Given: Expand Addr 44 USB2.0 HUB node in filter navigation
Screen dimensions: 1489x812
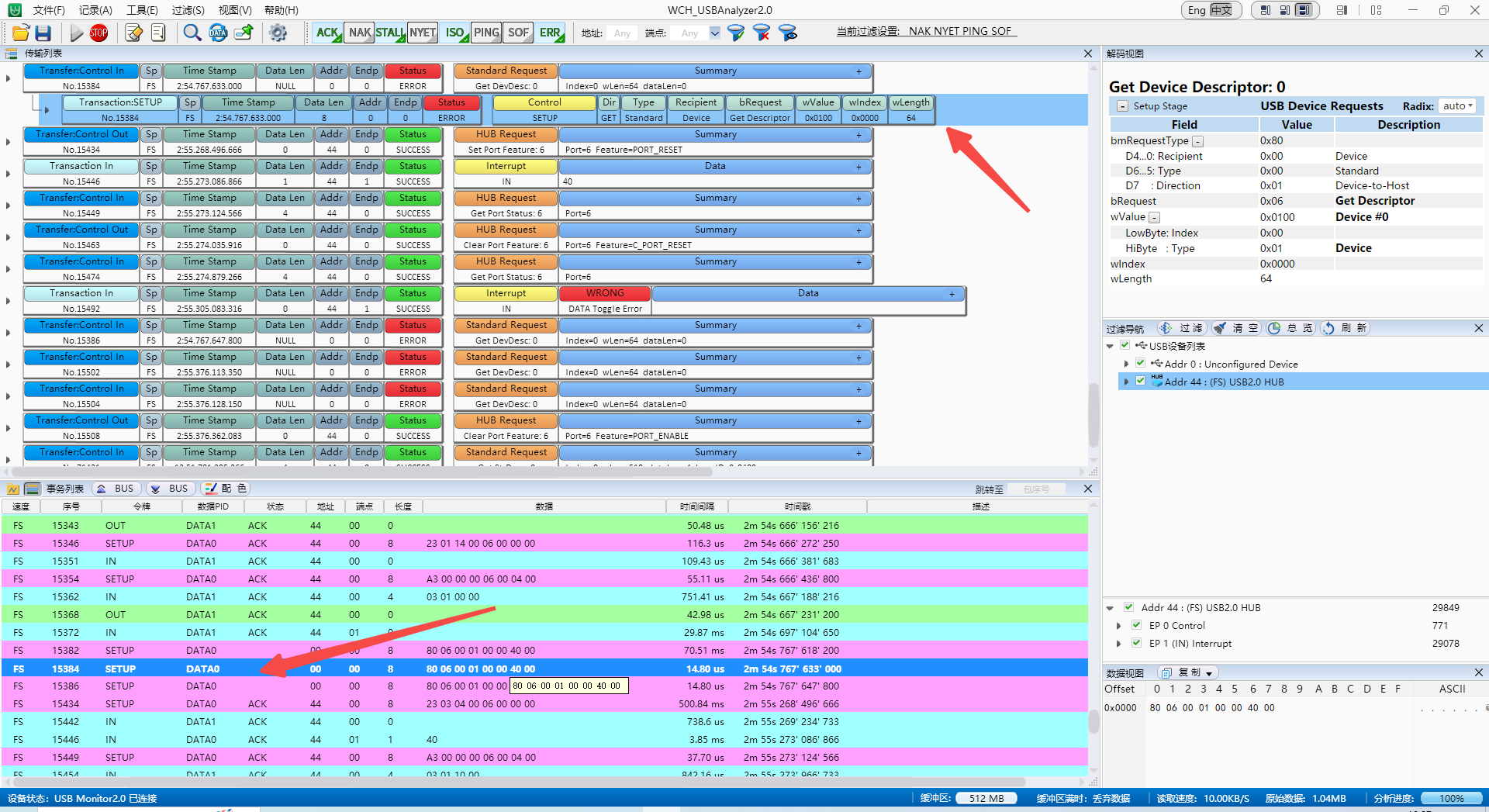Looking at the screenshot, I should [x=1126, y=382].
